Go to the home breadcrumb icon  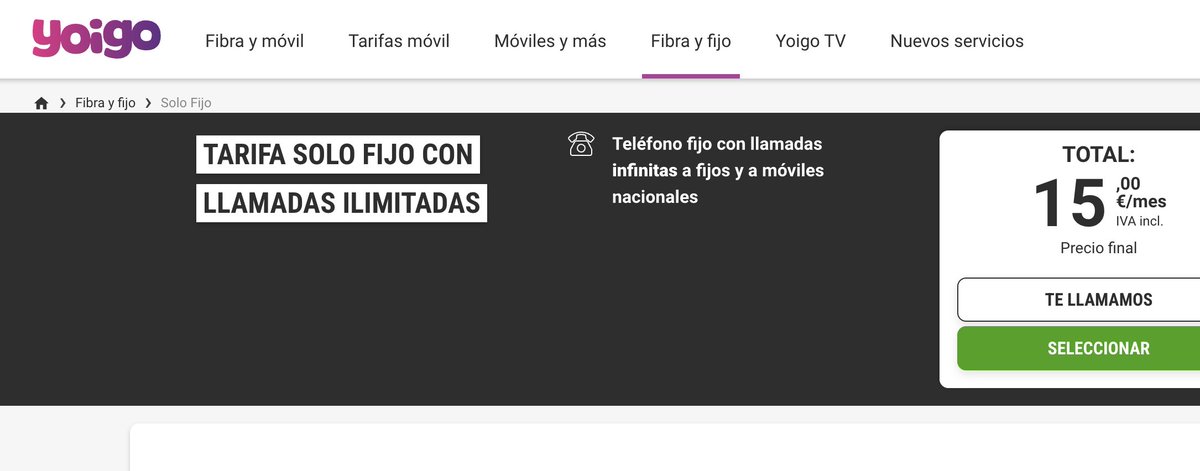pyautogui.click(x=41, y=103)
